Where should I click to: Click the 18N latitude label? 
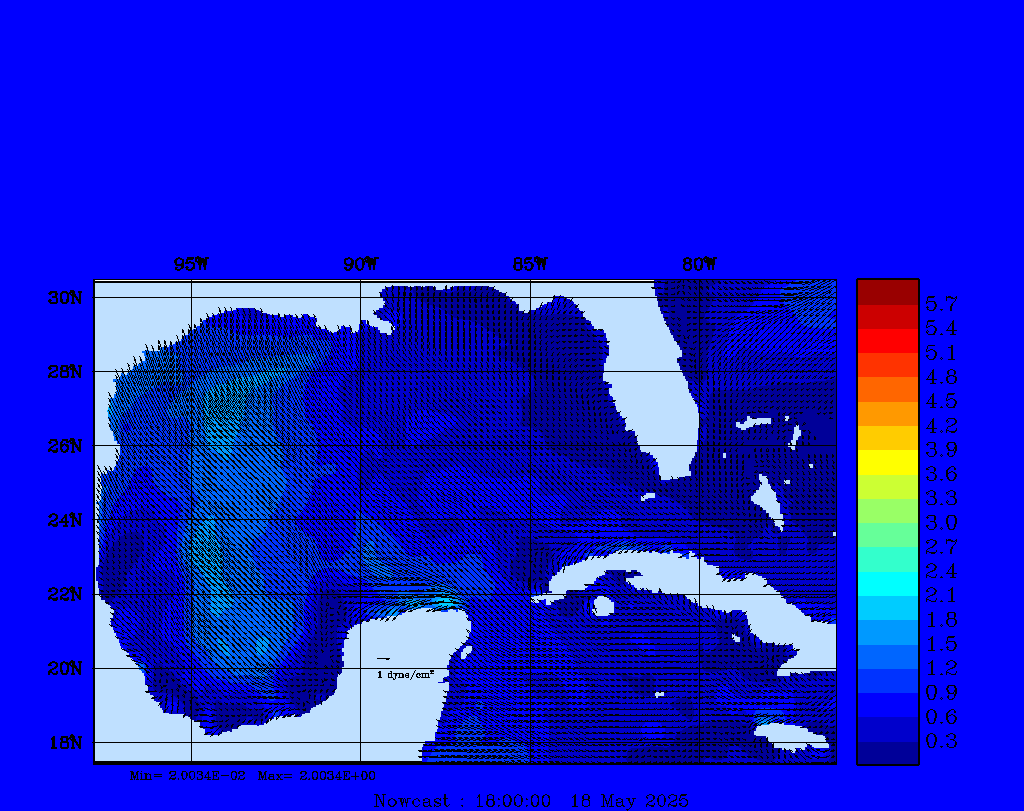coord(64,742)
